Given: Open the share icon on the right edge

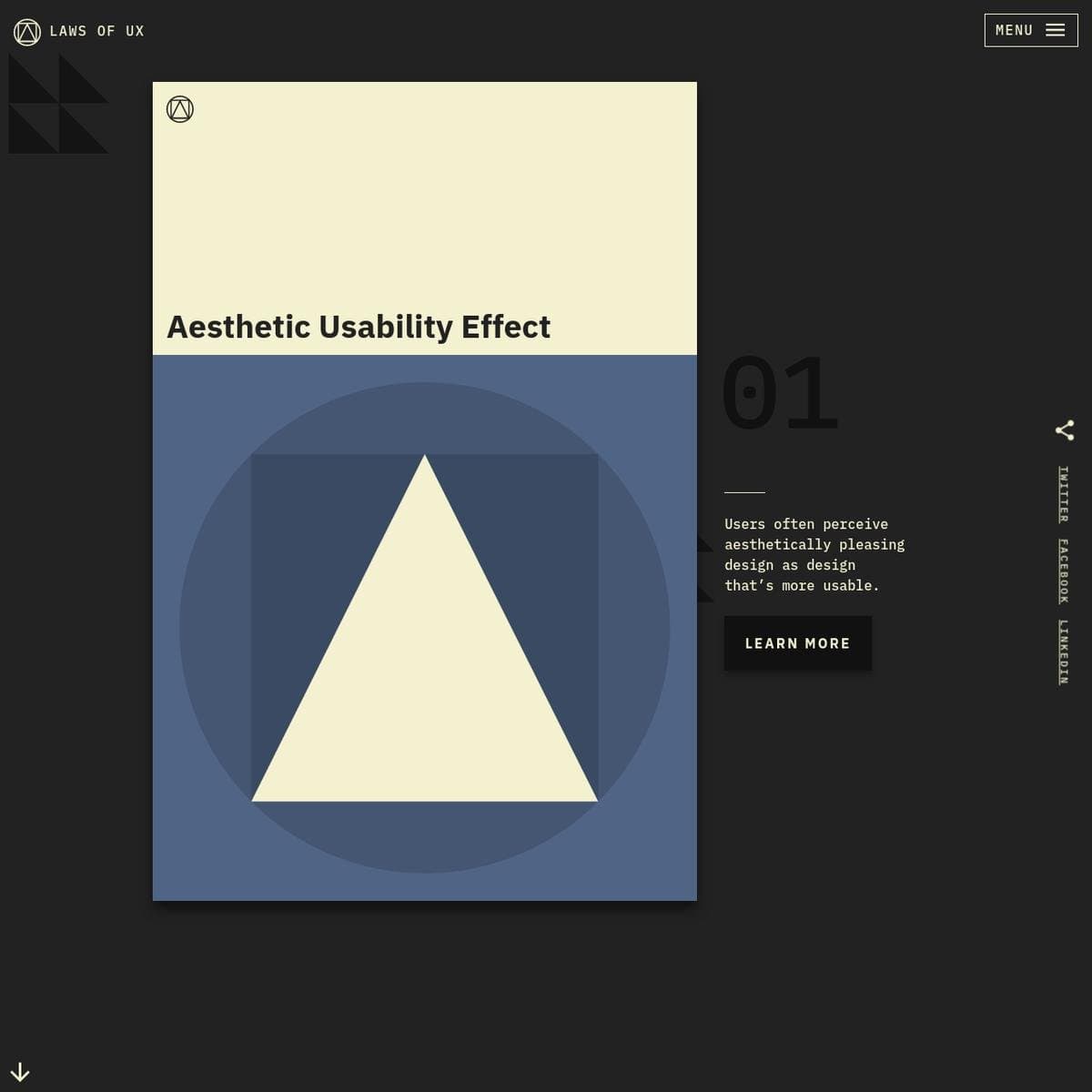Looking at the screenshot, I should pos(1065,430).
